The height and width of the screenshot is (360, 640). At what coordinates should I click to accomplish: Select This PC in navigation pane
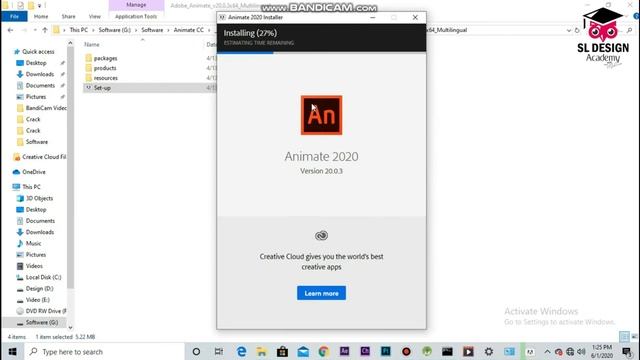[31, 187]
